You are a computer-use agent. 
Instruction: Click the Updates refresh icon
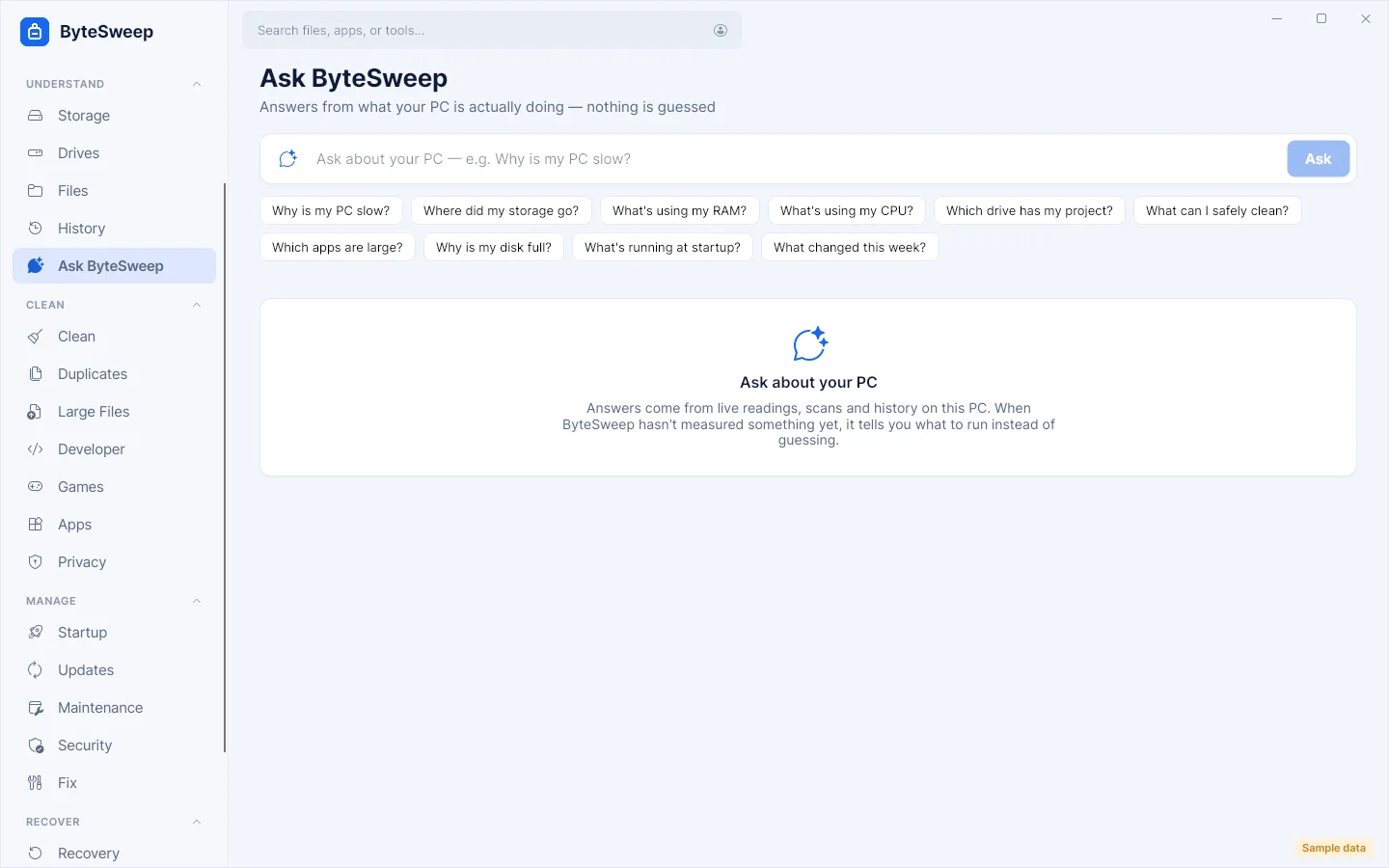tap(36, 670)
